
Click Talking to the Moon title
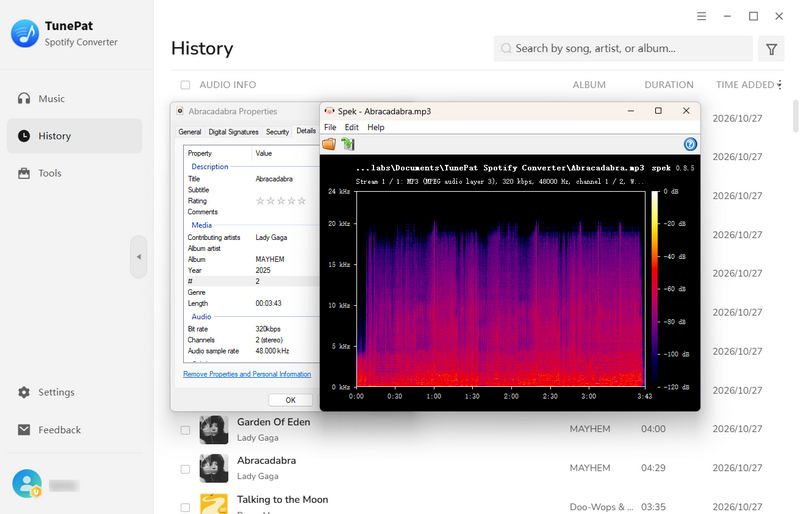point(283,499)
